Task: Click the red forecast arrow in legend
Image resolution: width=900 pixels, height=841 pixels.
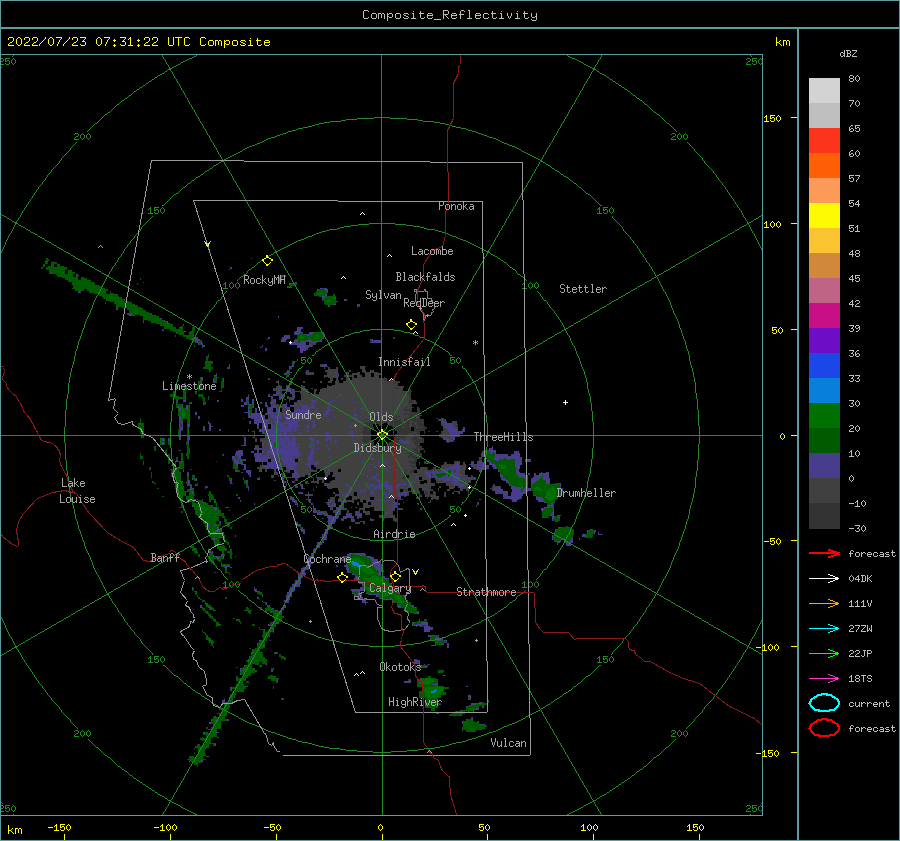Action: pyautogui.click(x=824, y=553)
